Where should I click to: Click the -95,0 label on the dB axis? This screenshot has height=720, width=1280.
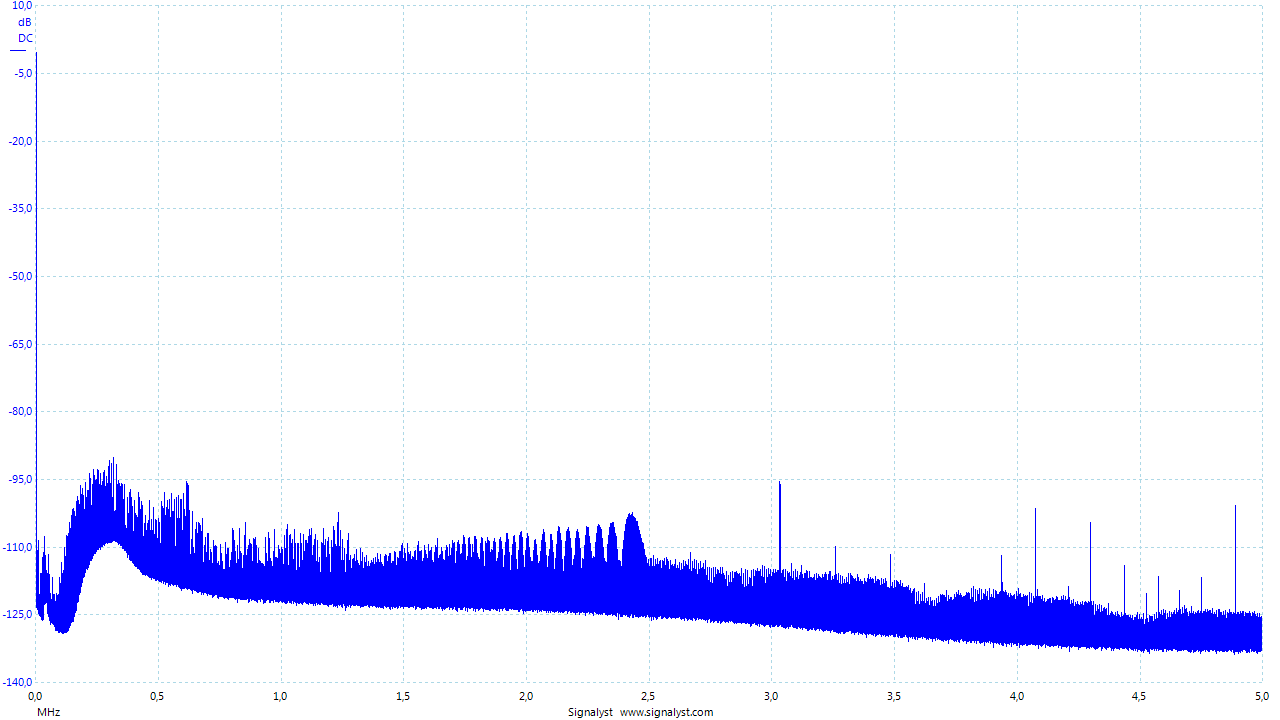[x=20, y=479]
